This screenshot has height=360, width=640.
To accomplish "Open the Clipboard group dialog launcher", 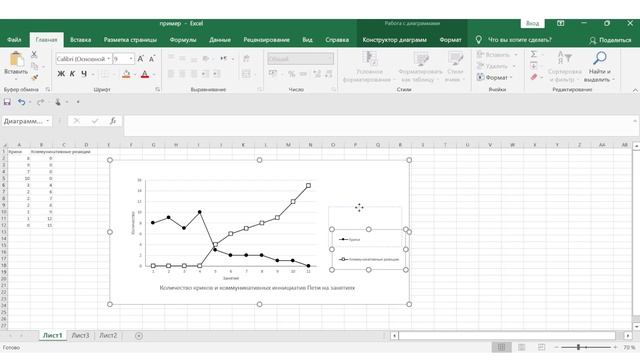I will pyautogui.click(x=48, y=89).
